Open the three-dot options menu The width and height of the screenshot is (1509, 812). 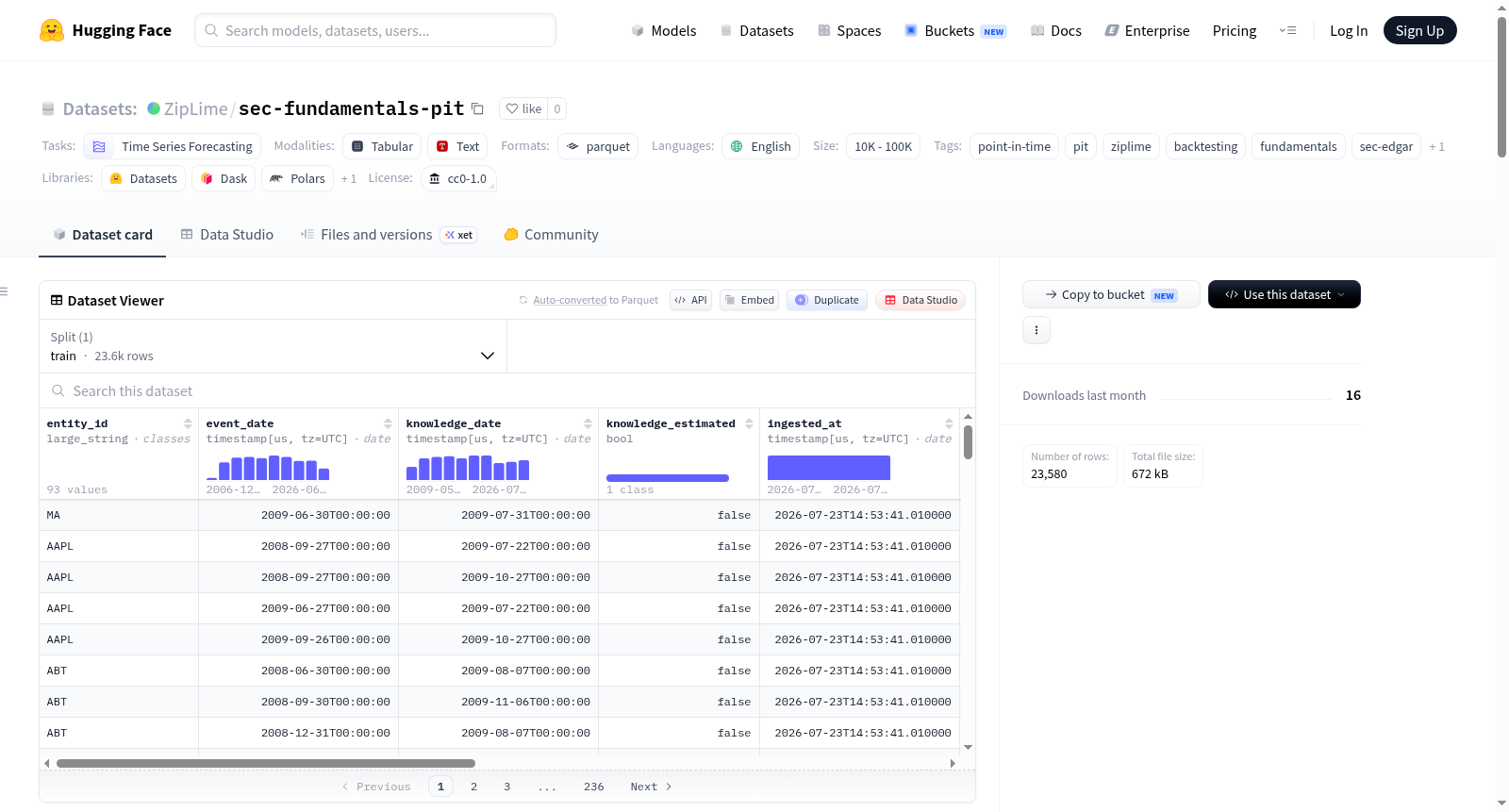[x=1036, y=330]
